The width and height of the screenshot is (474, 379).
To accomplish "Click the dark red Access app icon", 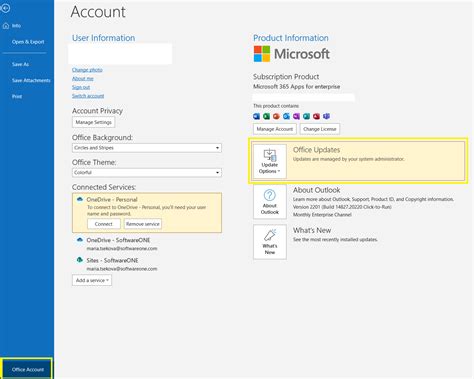I will tap(316, 116).
